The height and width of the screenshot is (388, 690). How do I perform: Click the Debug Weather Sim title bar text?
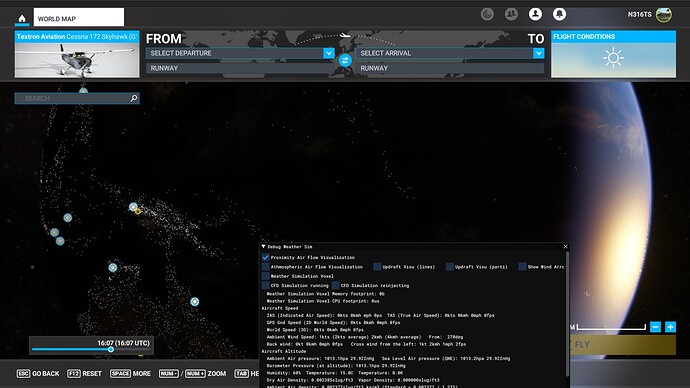(x=290, y=247)
